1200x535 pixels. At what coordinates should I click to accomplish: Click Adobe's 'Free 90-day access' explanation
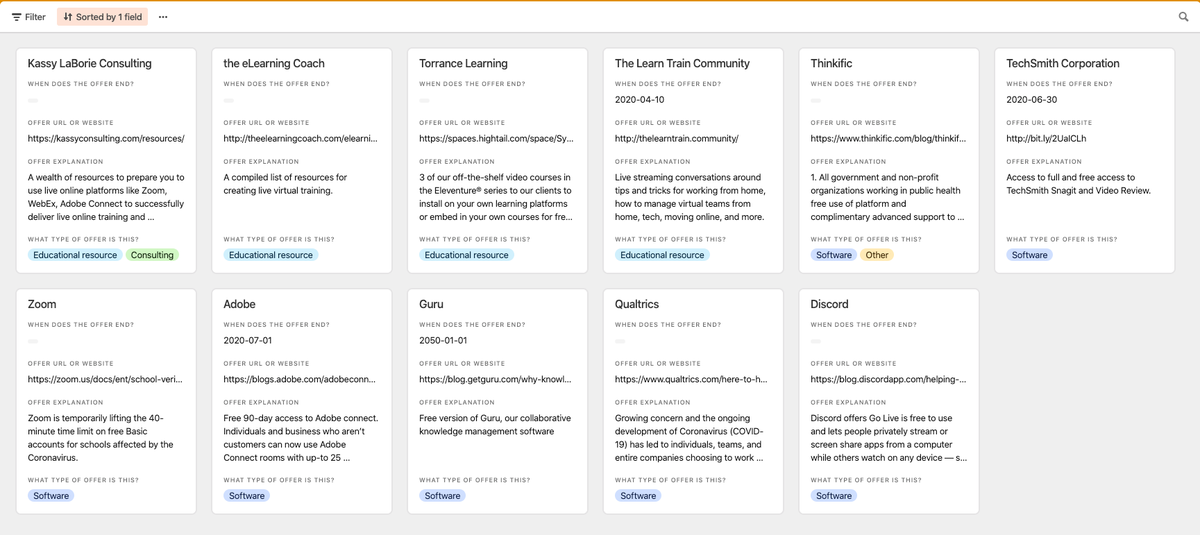tap(300, 438)
